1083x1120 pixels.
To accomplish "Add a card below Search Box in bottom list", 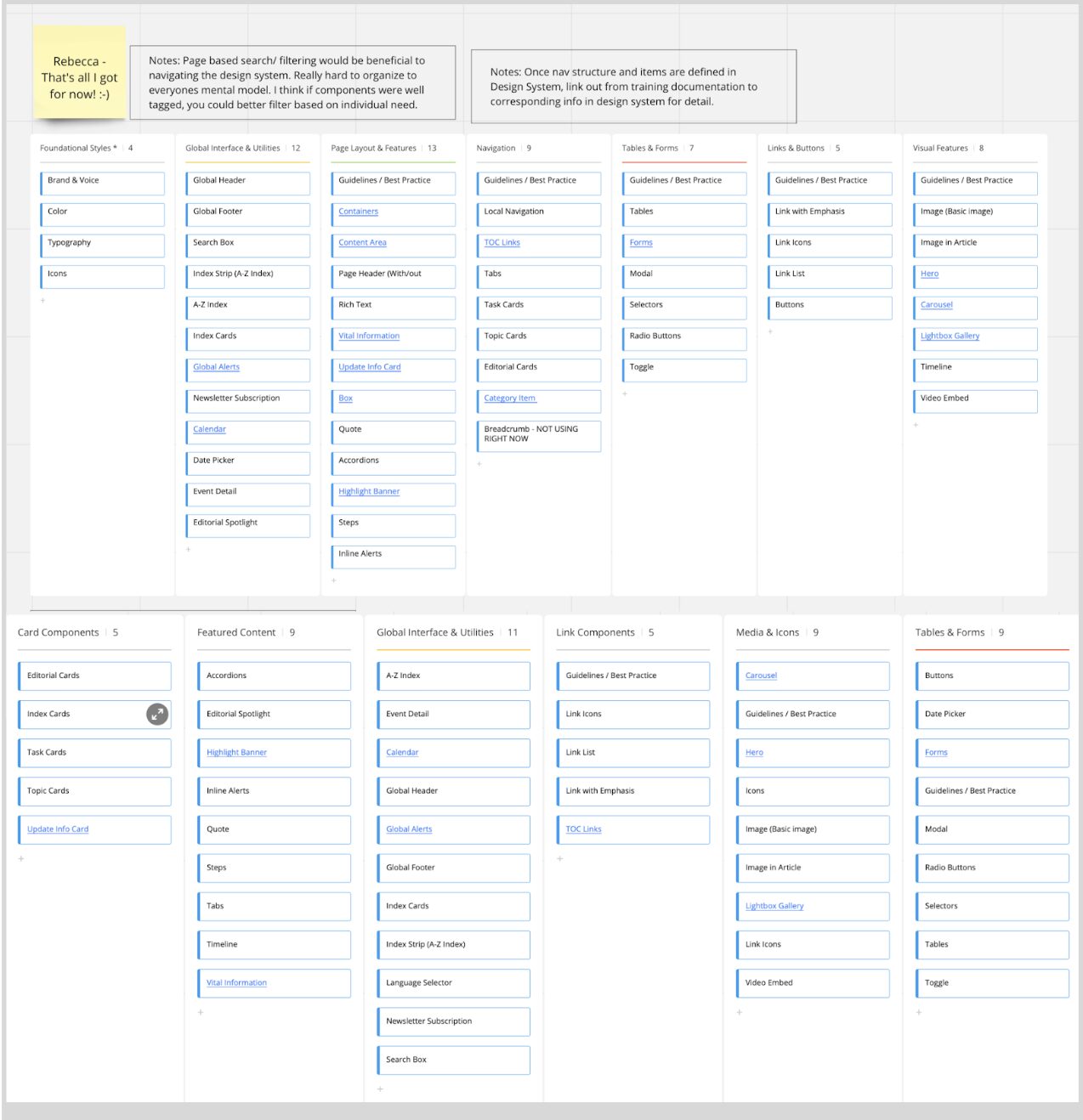I will (380, 1089).
